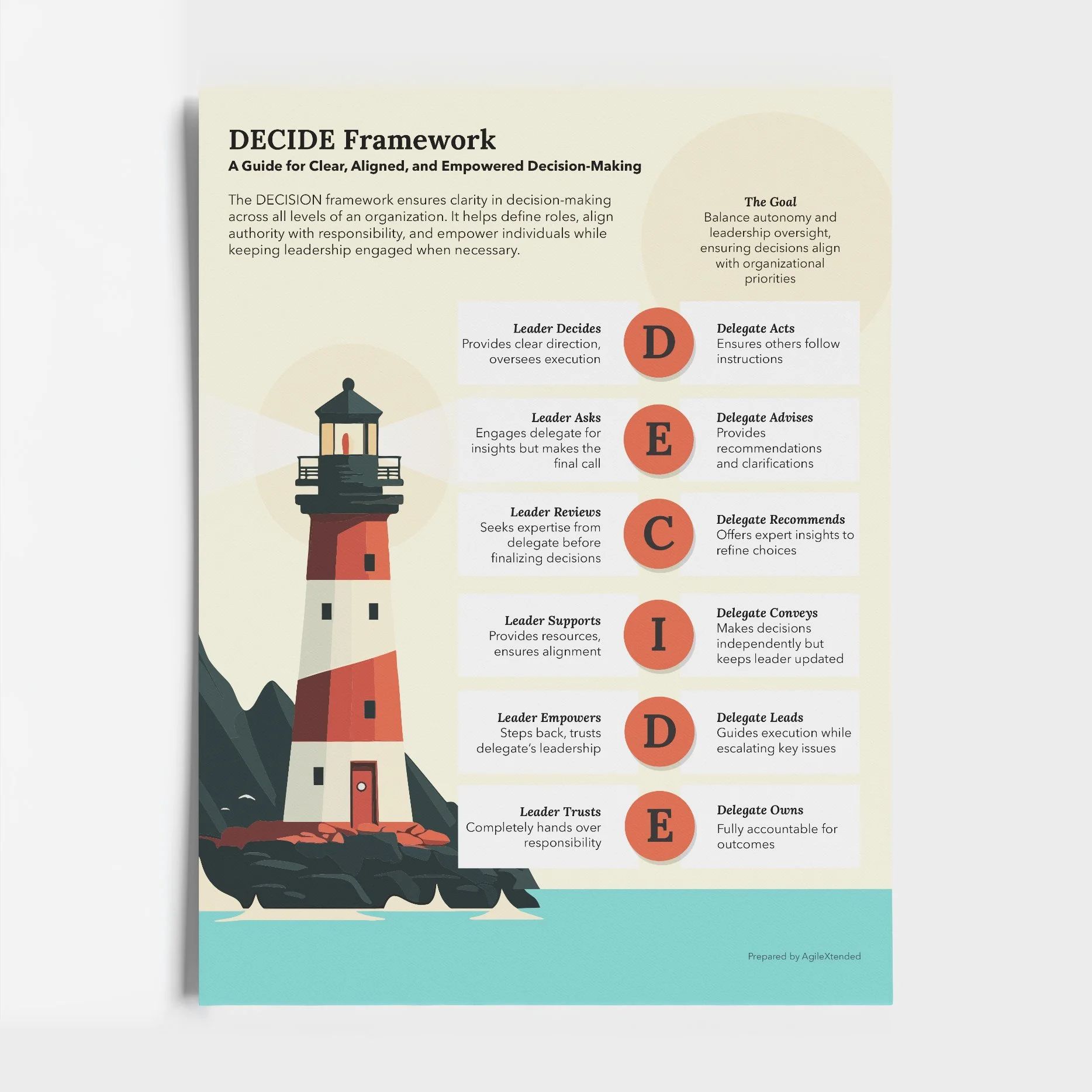Click the E circle beside Leader Trusts

tap(659, 826)
